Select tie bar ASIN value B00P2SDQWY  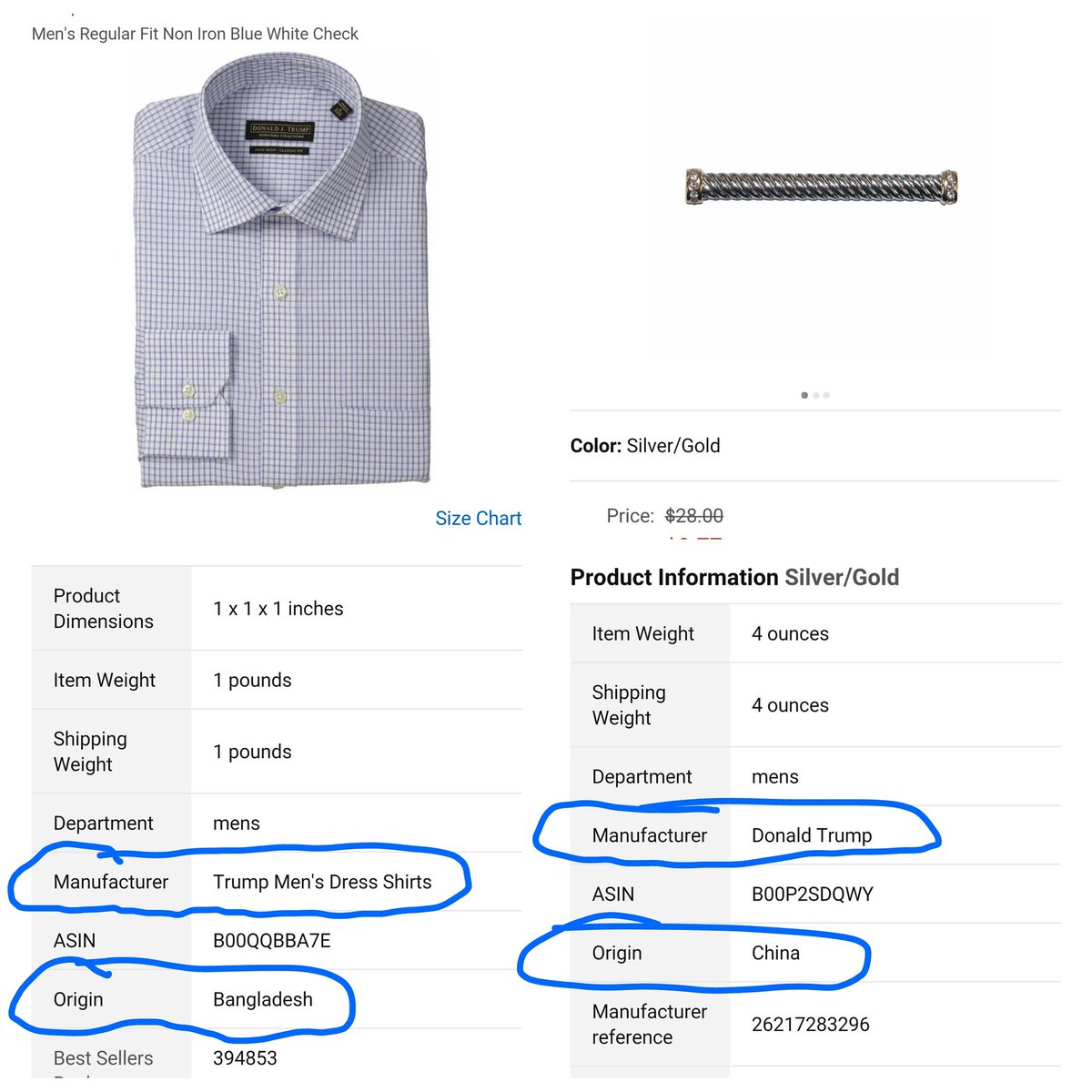[813, 895]
